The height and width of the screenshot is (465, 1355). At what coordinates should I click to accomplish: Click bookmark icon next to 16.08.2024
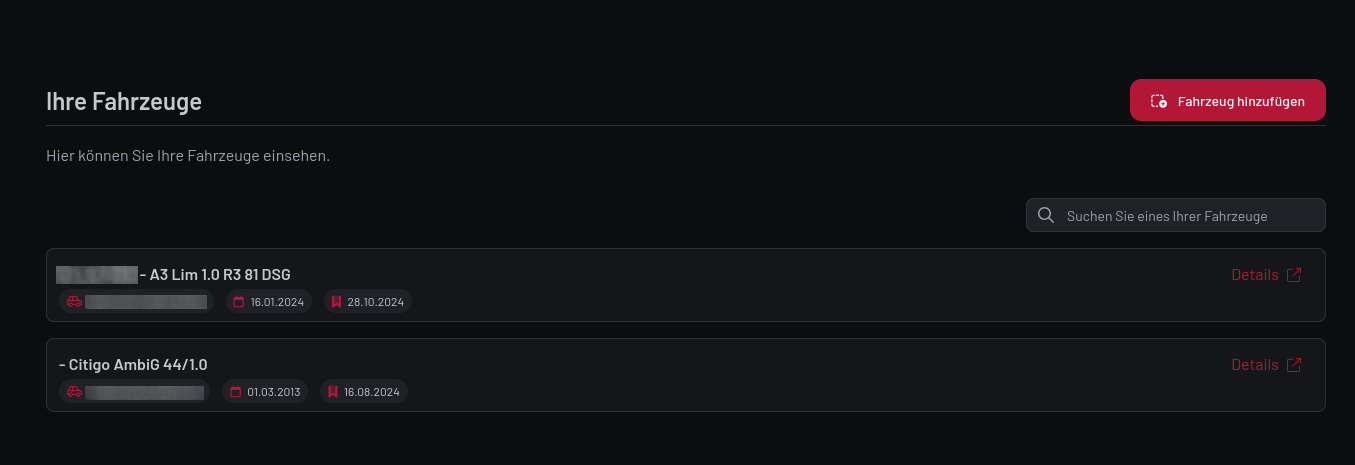(333, 392)
